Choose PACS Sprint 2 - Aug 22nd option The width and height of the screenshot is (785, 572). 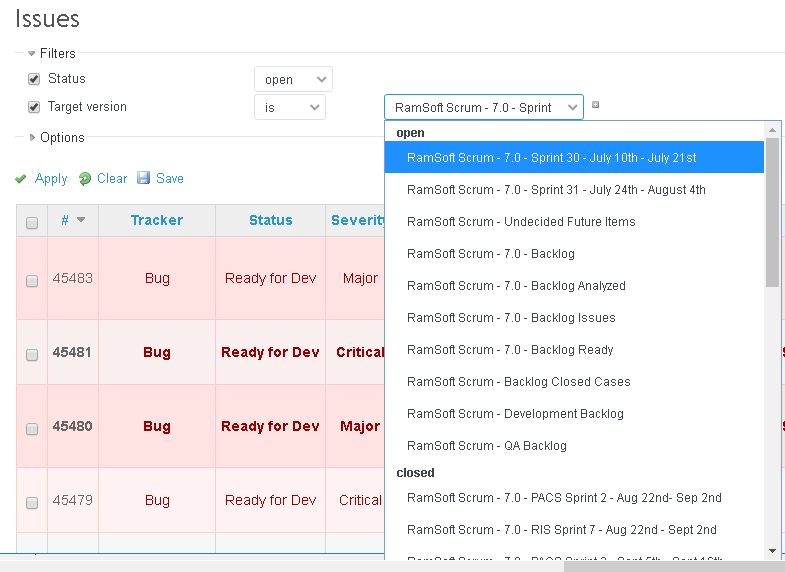point(574,498)
